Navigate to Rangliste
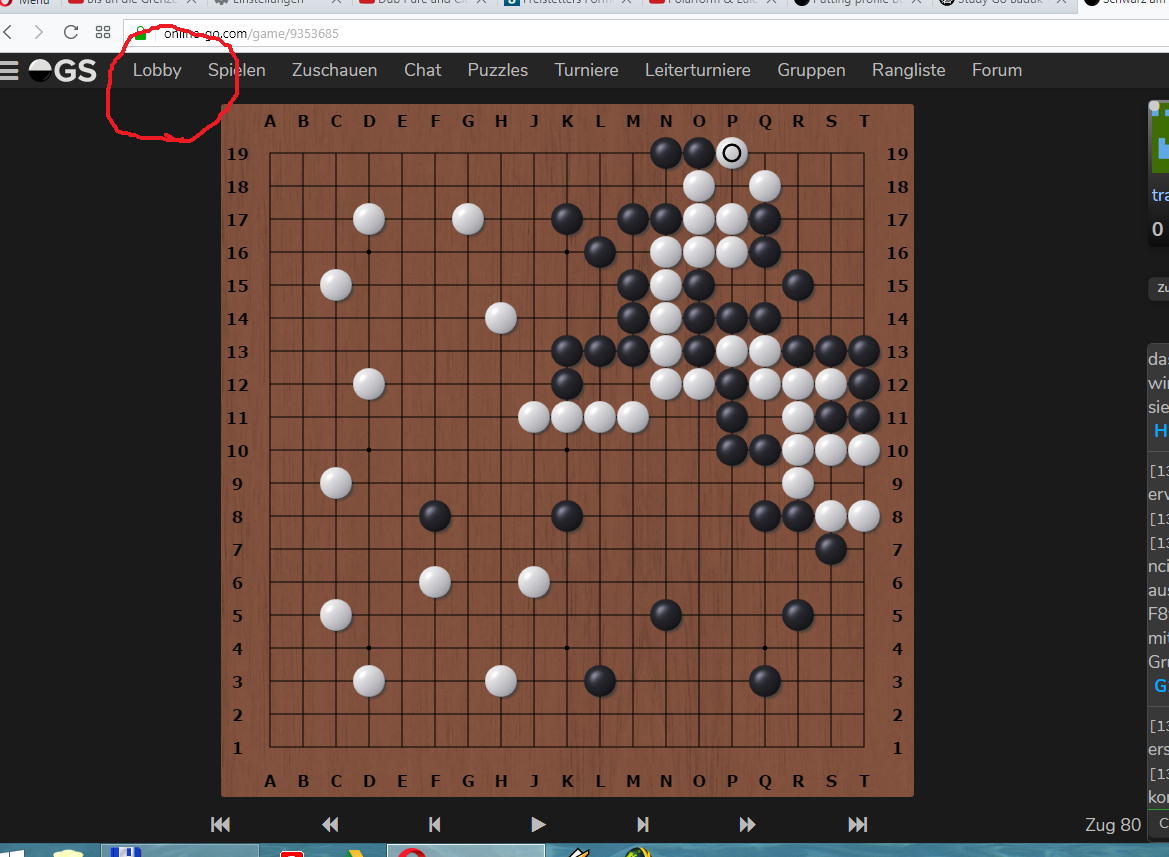Viewport: 1169px width, 857px height. [x=908, y=70]
